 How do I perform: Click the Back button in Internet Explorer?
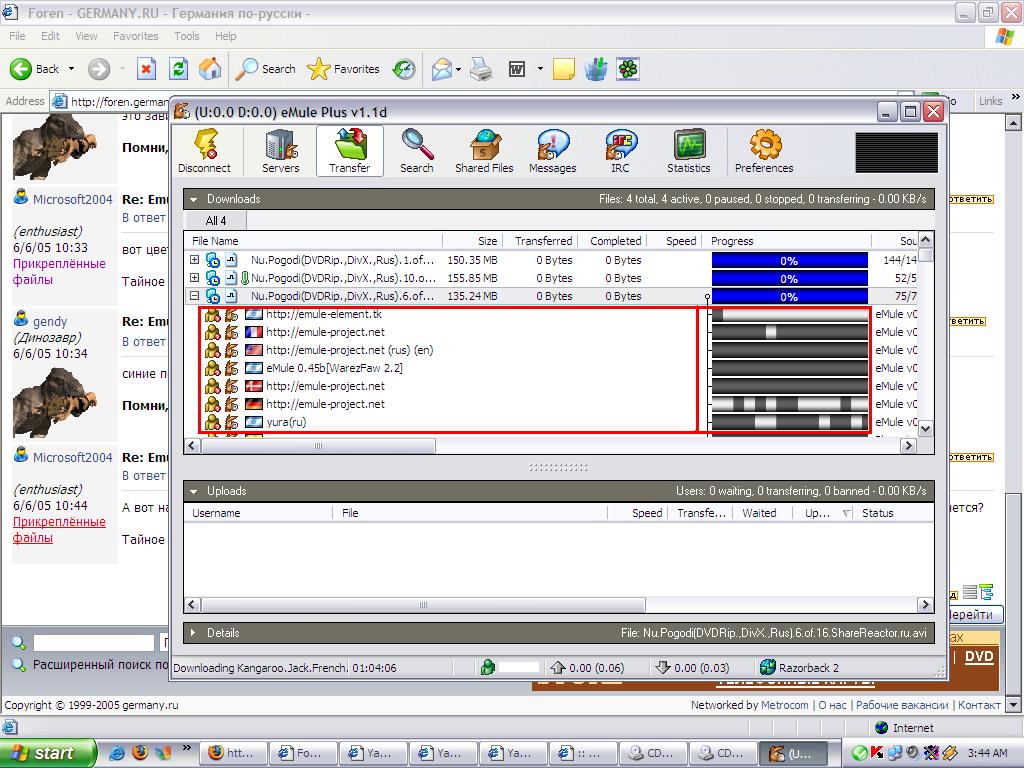35,69
